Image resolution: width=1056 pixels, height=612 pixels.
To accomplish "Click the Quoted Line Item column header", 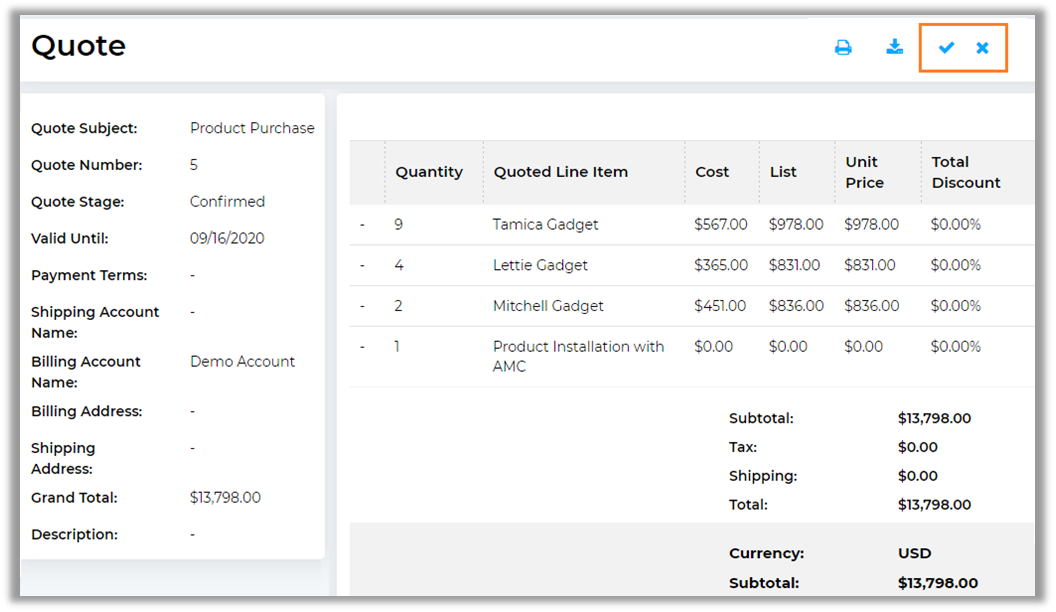I will 560,172.
